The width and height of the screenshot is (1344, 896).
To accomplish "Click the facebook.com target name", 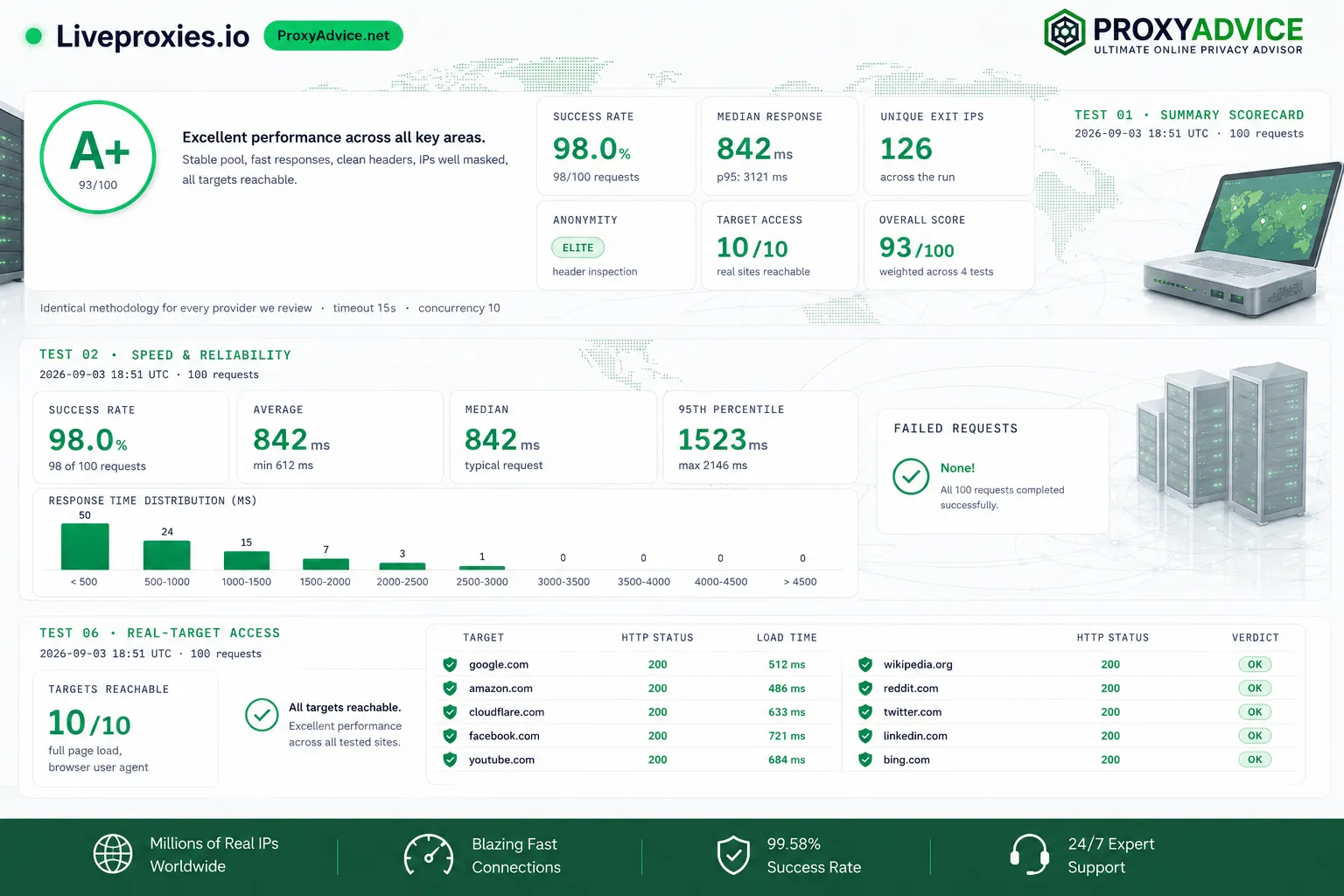I will (x=504, y=736).
